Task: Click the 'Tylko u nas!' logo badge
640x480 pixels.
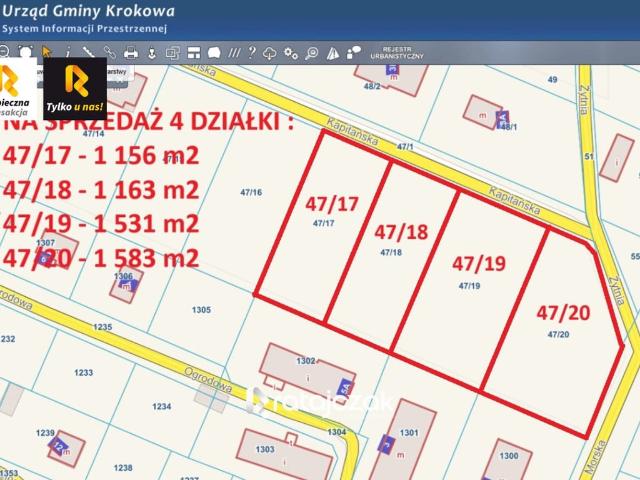Action: (75, 88)
